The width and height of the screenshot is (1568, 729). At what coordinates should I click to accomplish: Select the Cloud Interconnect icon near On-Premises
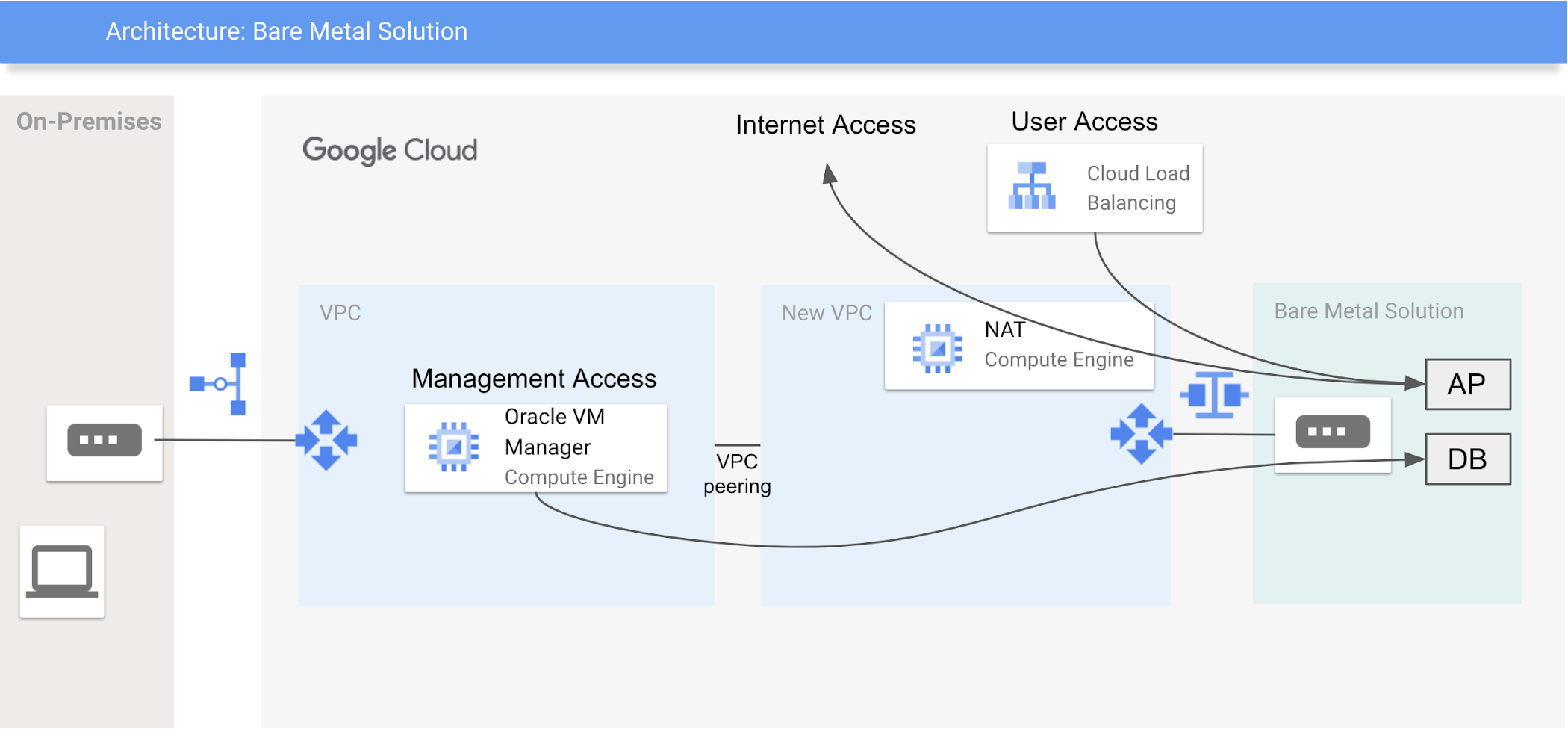(218, 384)
